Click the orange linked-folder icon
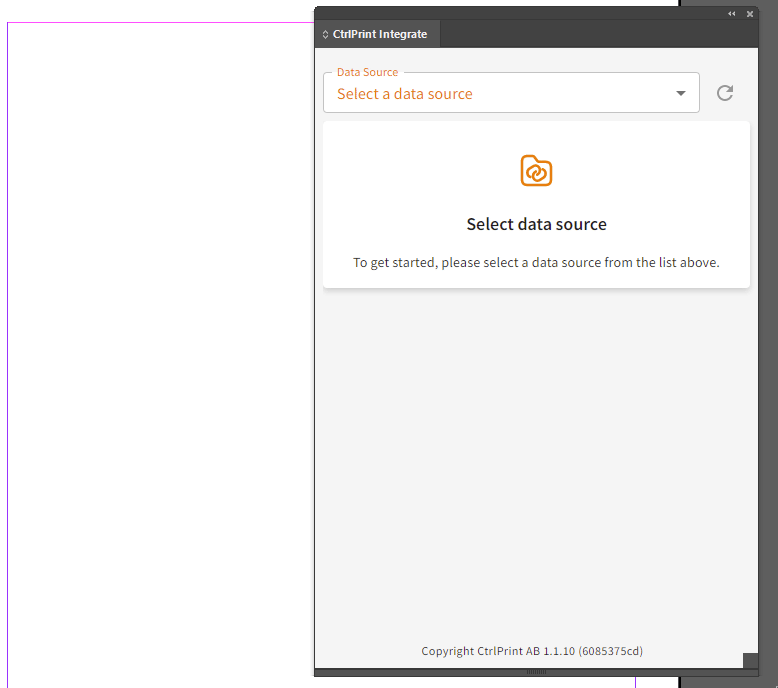This screenshot has height=688, width=778. coord(536,171)
